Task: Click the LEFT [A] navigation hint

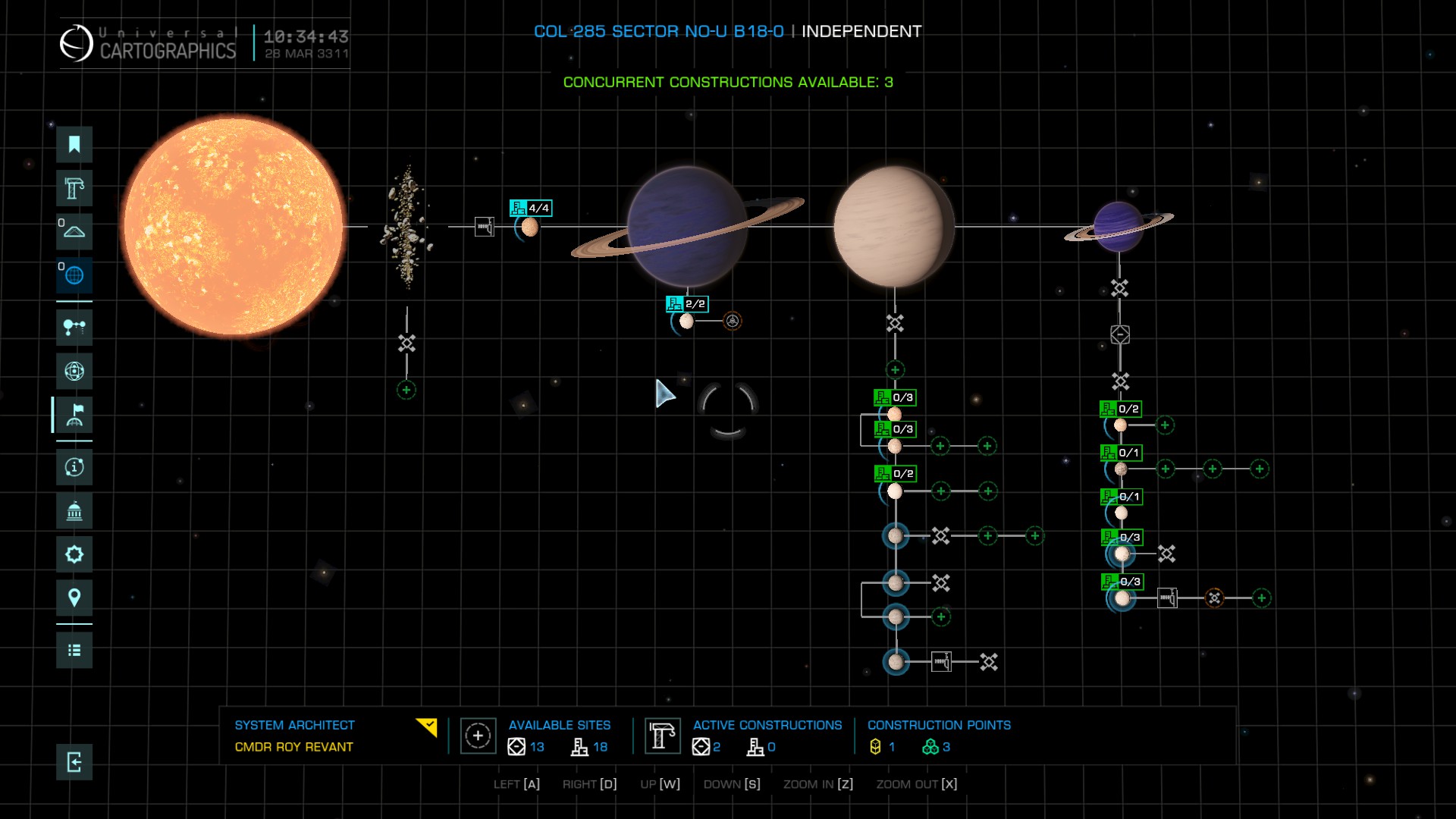Action: (x=516, y=784)
